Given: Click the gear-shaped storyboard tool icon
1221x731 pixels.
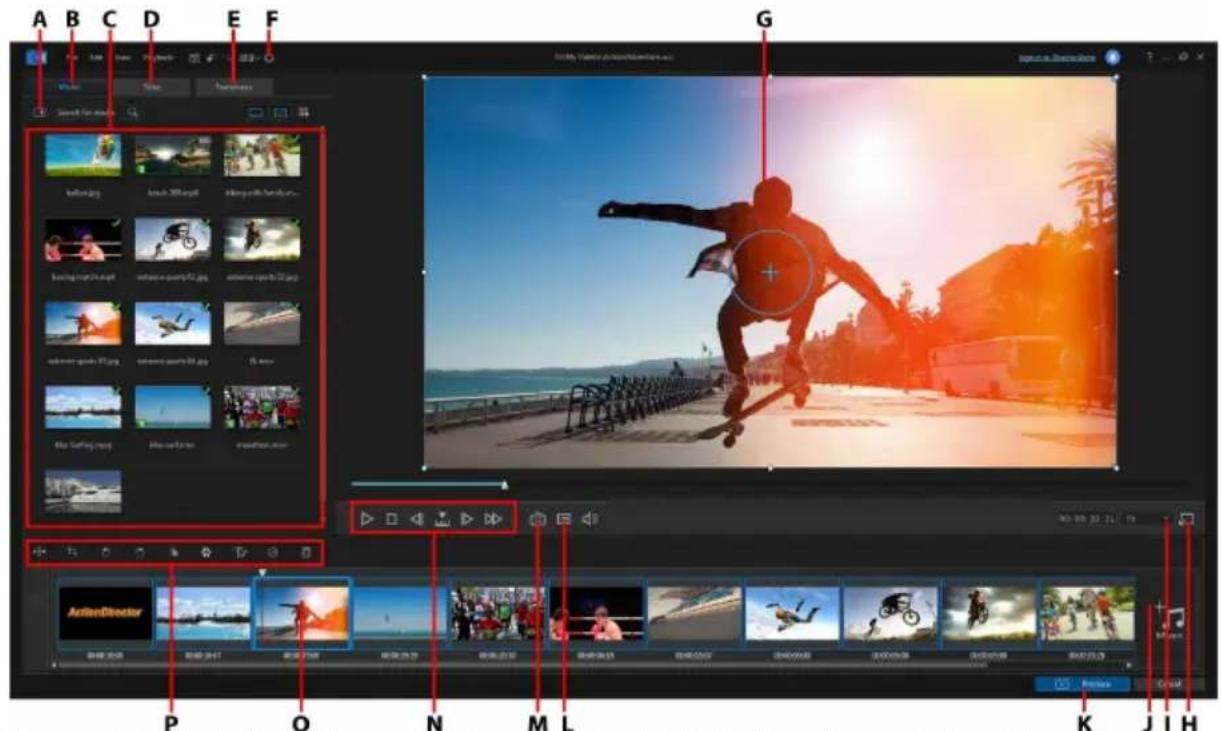Looking at the screenshot, I should pyautogui.click(x=206, y=551).
